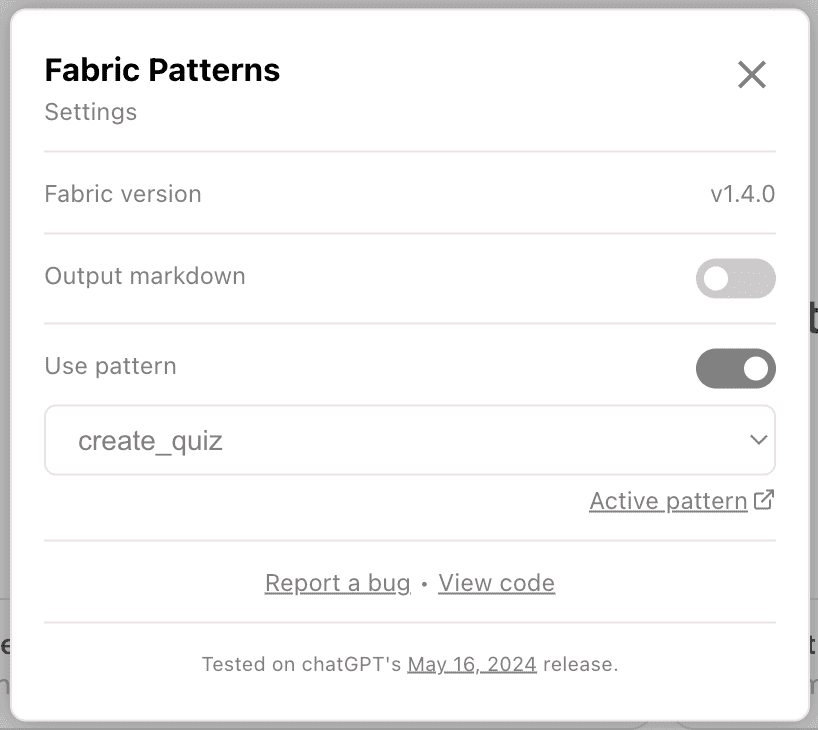
Task: Open the View code link
Action: tap(496, 583)
